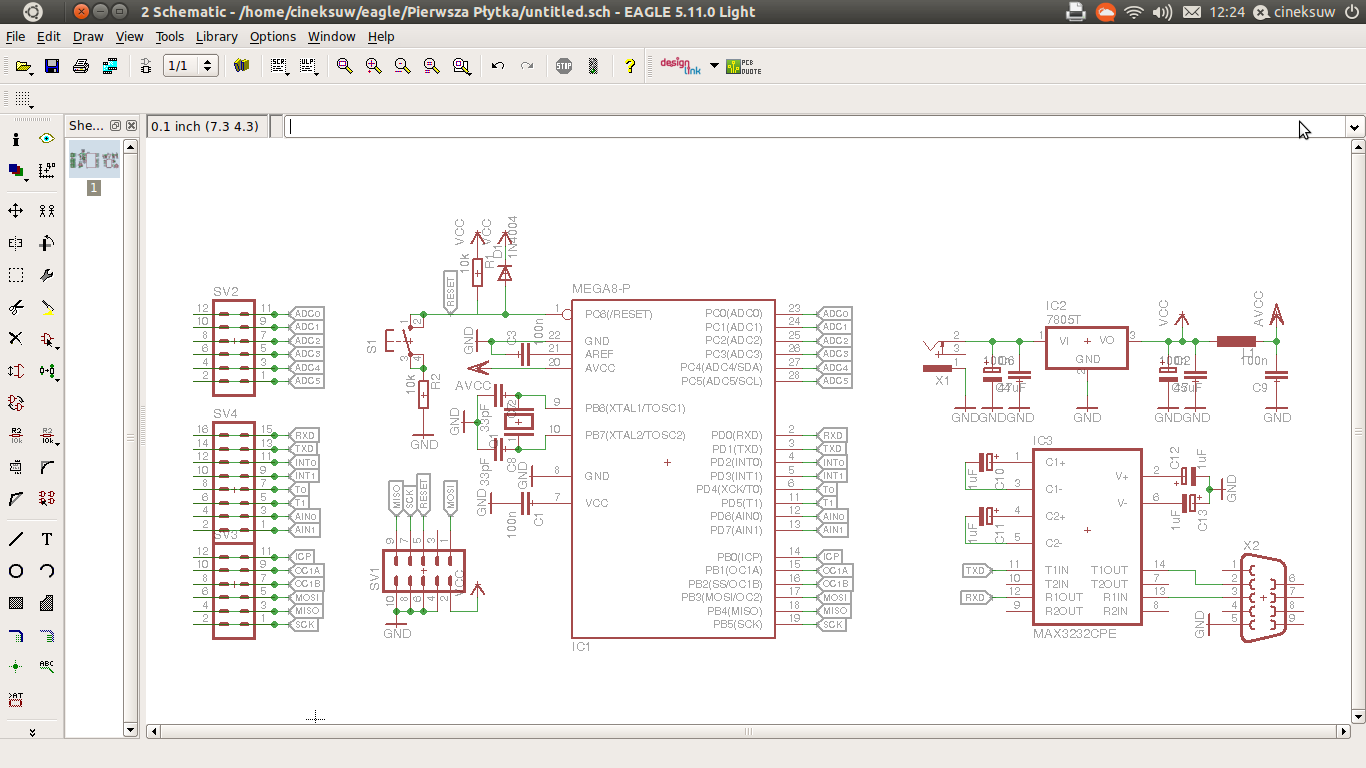Open the Display layers color tool

[x=16, y=170]
